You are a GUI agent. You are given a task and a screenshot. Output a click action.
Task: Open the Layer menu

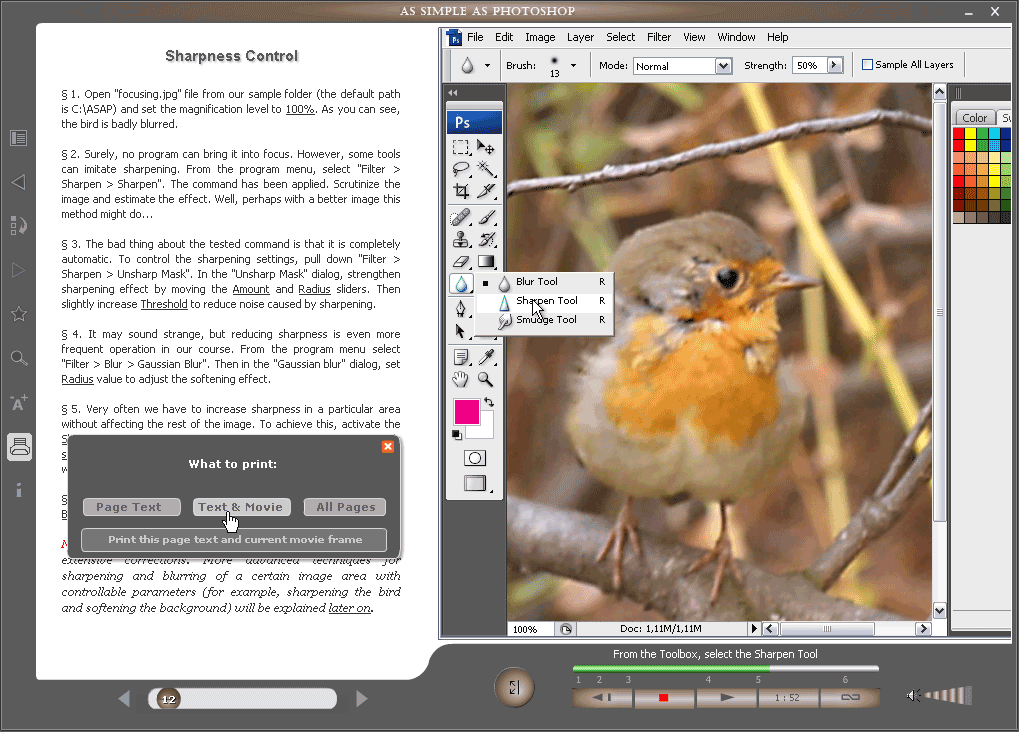point(580,37)
